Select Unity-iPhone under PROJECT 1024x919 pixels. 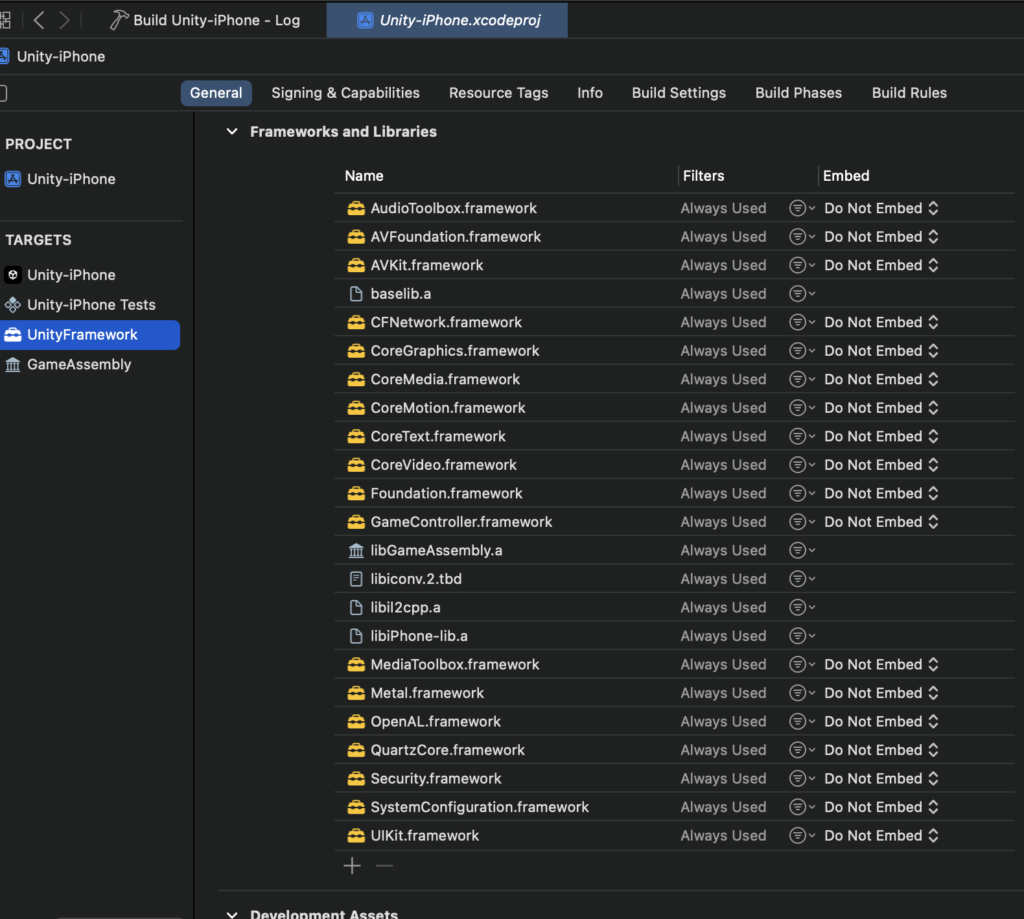(71, 179)
